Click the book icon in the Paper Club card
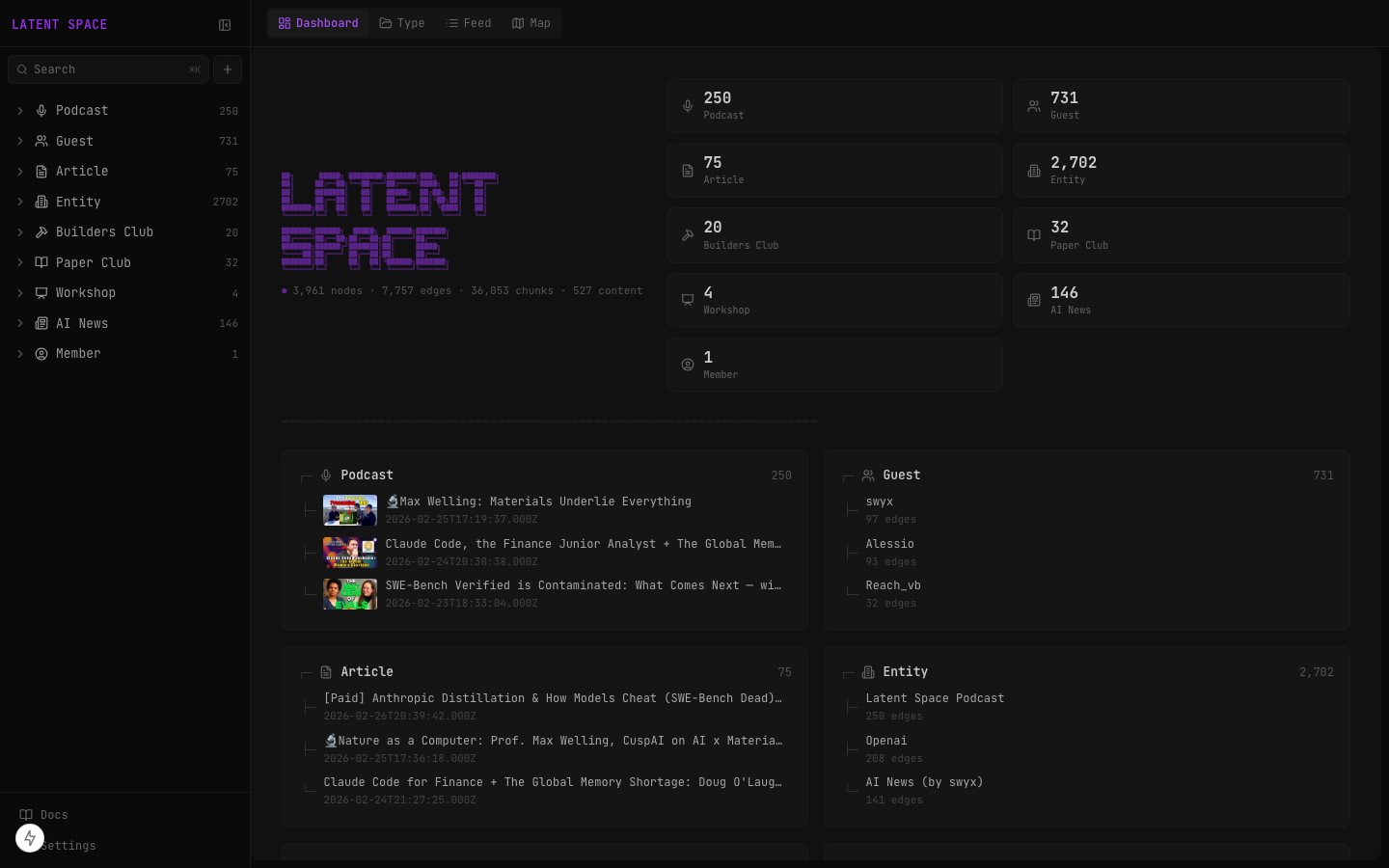 (1034, 235)
